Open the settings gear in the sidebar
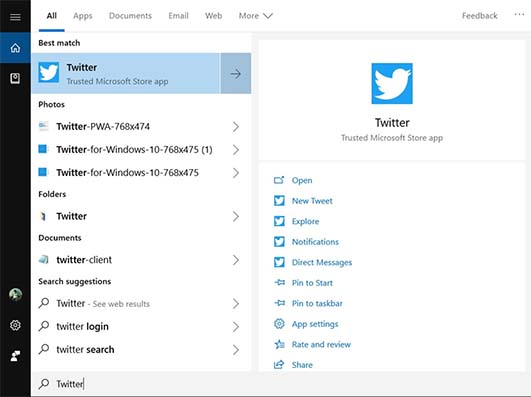Viewport: 531px width, 397px height. 15,325
